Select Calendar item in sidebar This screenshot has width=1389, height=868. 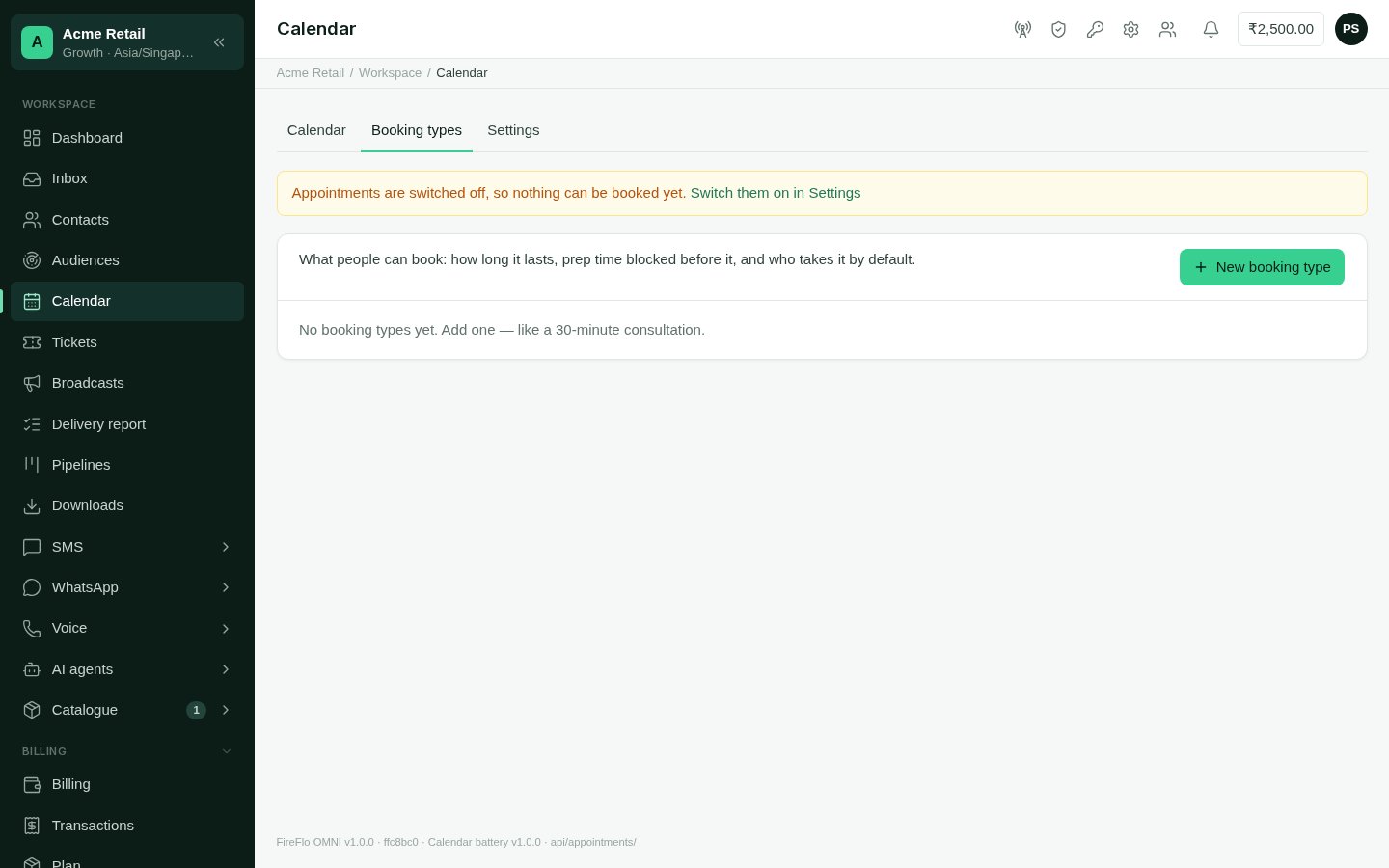point(127,301)
